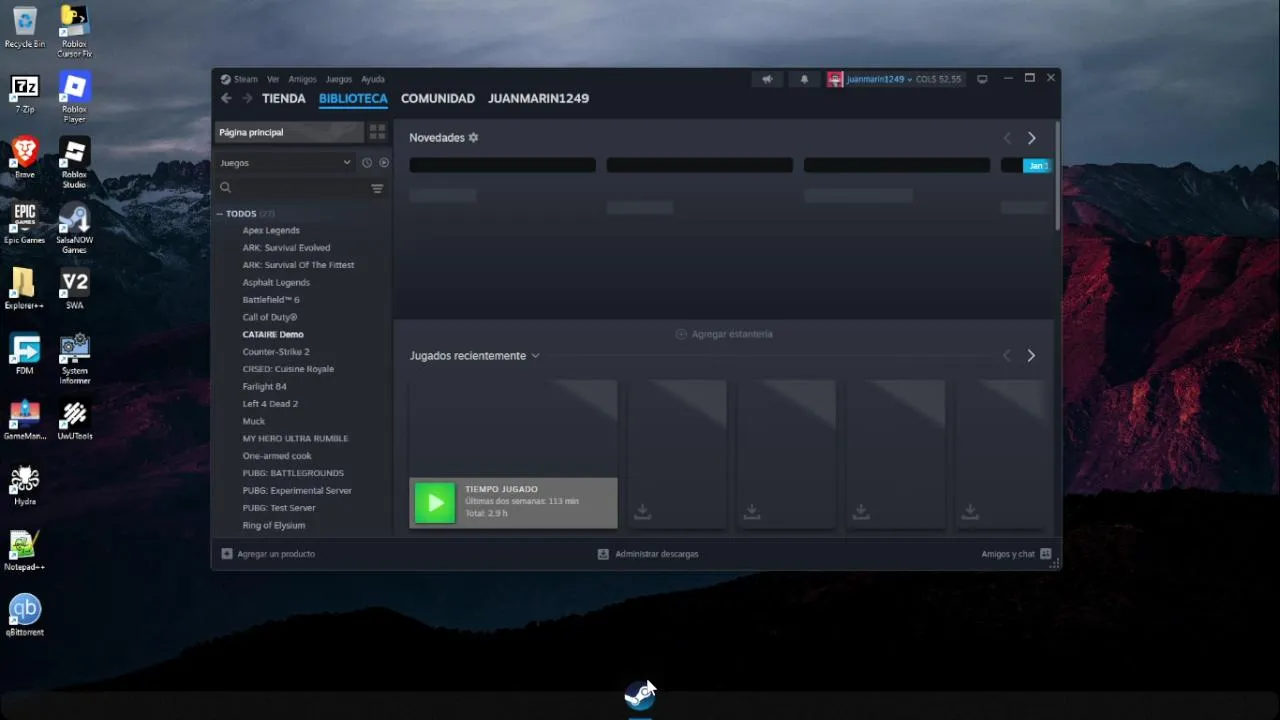Click Agregar un producto
This screenshot has height=720, width=1280.
tap(268, 554)
